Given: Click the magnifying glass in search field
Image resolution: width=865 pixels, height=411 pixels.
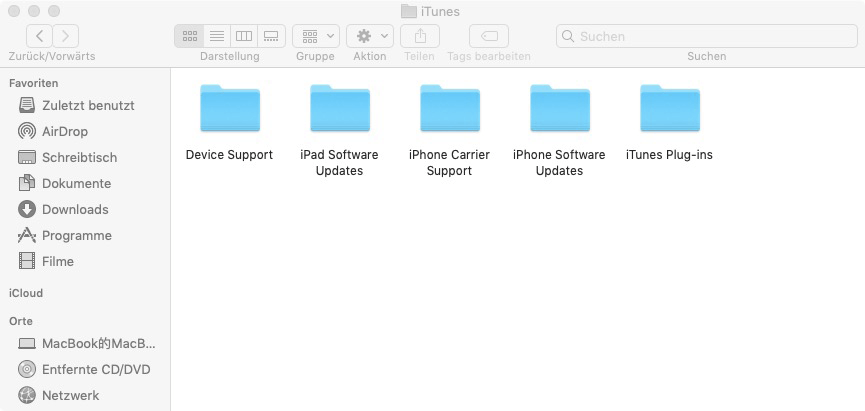Looking at the screenshot, I should [567, 36].
